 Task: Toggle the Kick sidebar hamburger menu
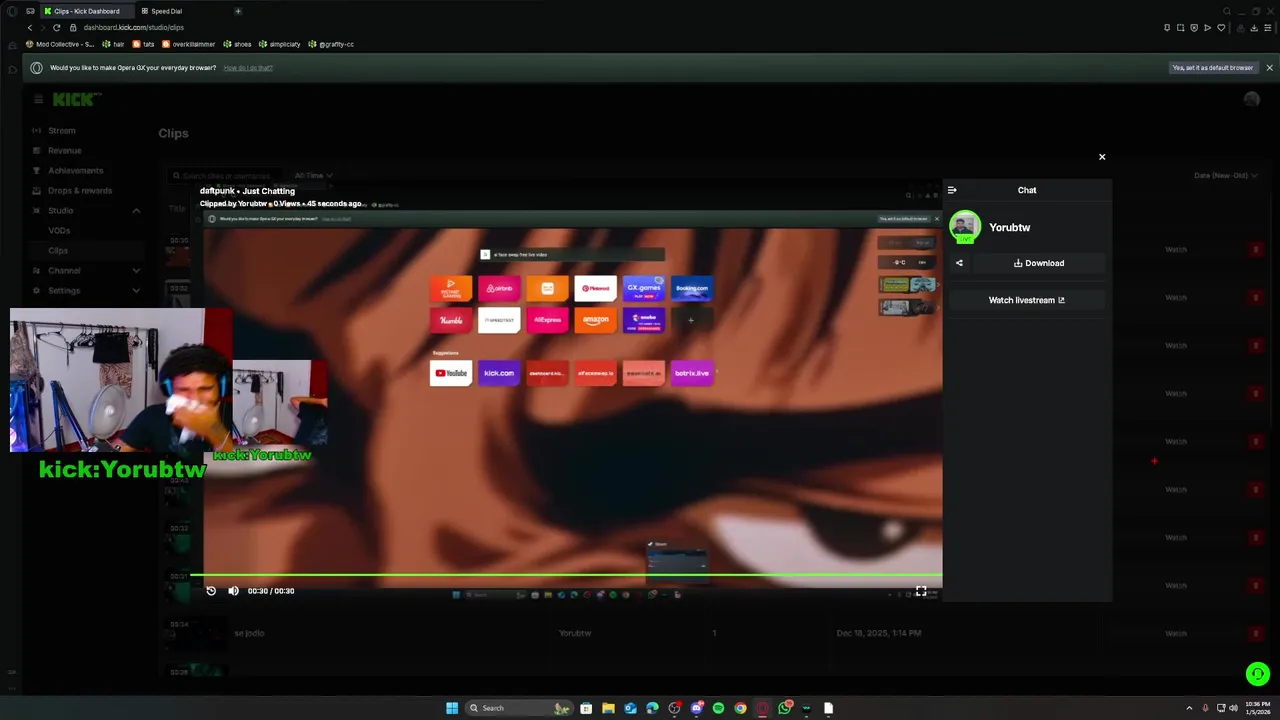(38, 99)
